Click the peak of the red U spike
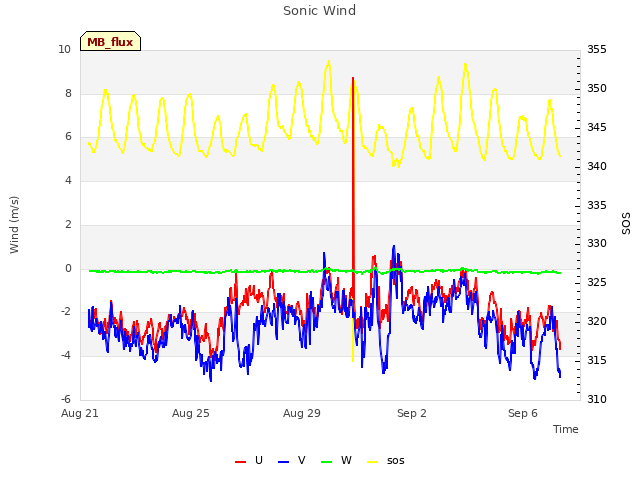640x480 pixels. (x=353, y=78)
